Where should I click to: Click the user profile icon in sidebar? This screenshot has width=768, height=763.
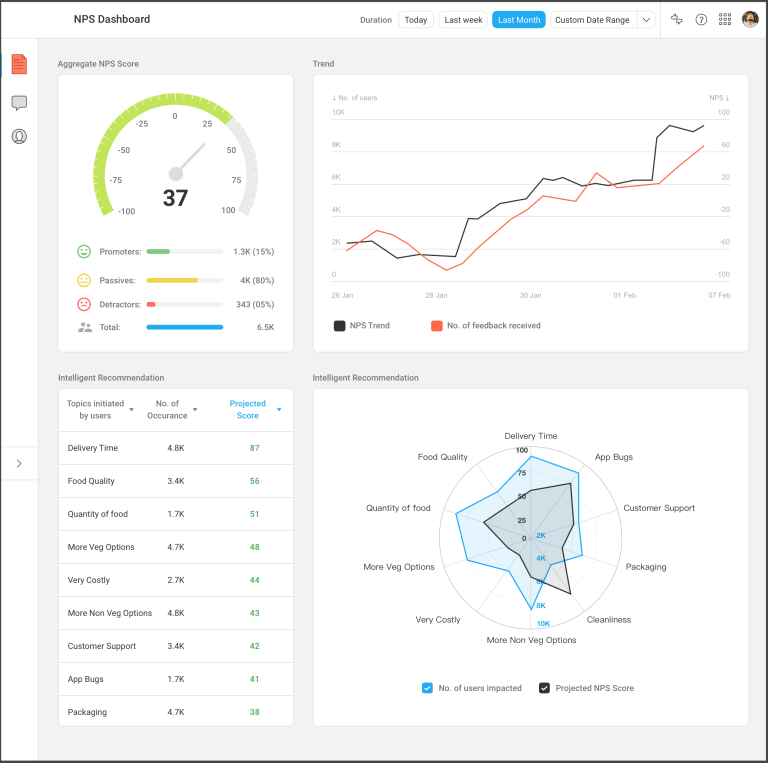[x=19, y=136]
